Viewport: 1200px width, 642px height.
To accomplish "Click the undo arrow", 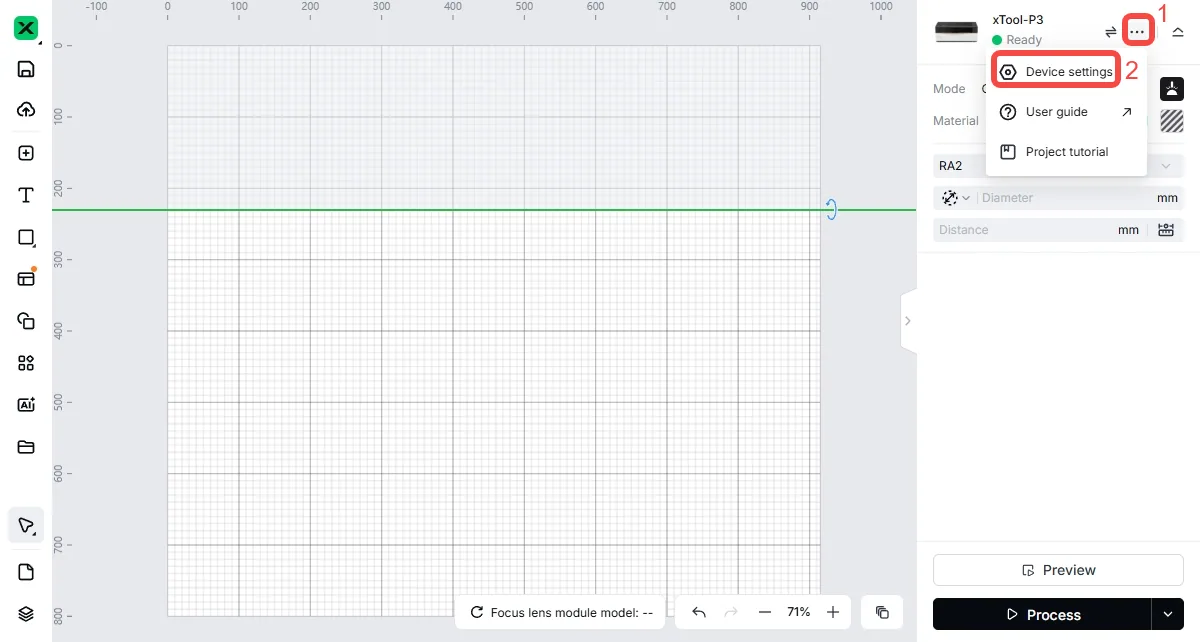I will pos(699,612).
